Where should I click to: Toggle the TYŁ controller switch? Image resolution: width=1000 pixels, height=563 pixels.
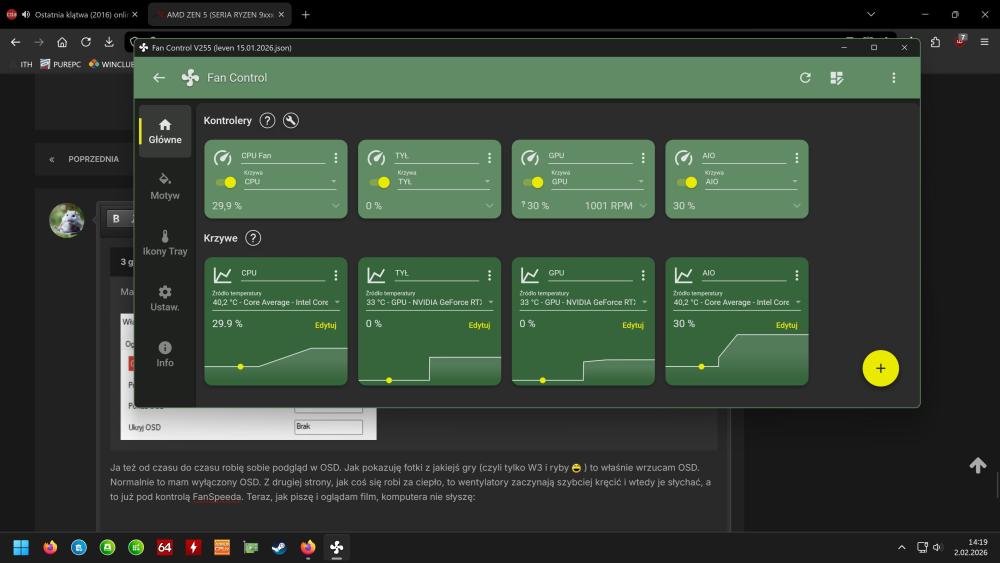(x=379, y=182)
